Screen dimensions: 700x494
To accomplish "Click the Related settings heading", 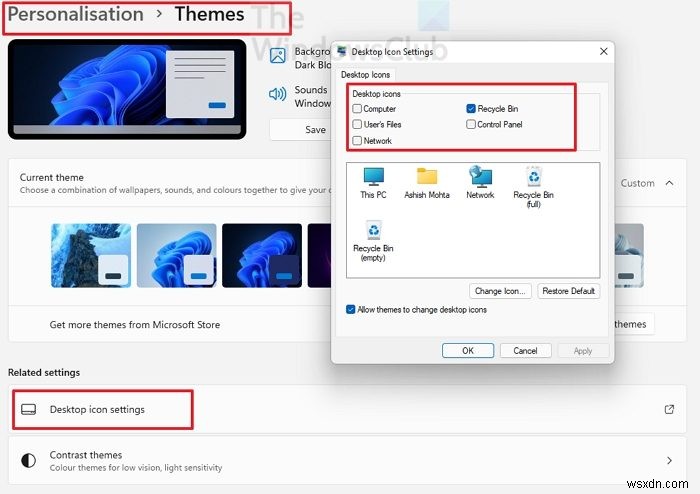I will pyautogui.click(x=44, y=372).
